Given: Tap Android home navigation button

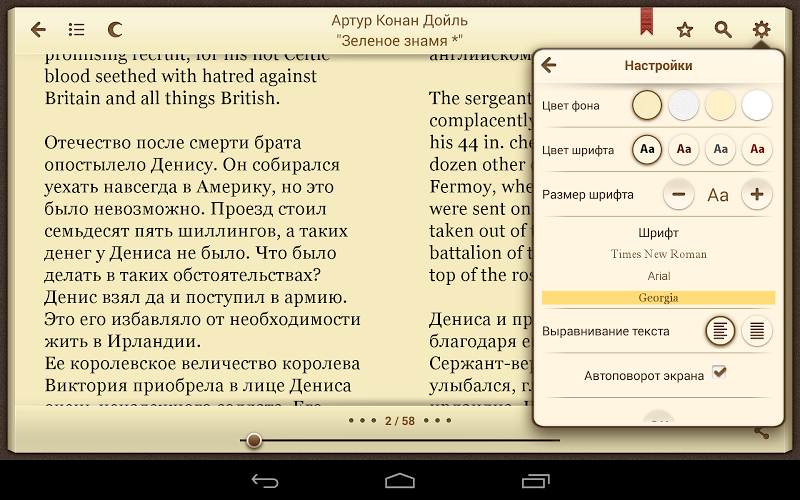Looking at the screenshot, I should [400, 481].
